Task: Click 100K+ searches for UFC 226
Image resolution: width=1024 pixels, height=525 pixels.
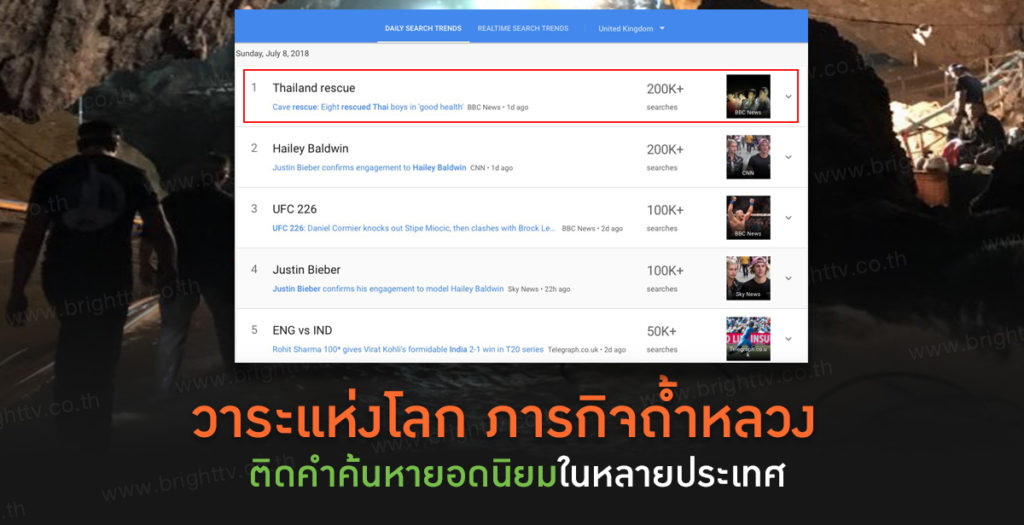Action: click(x=665, y=217)
